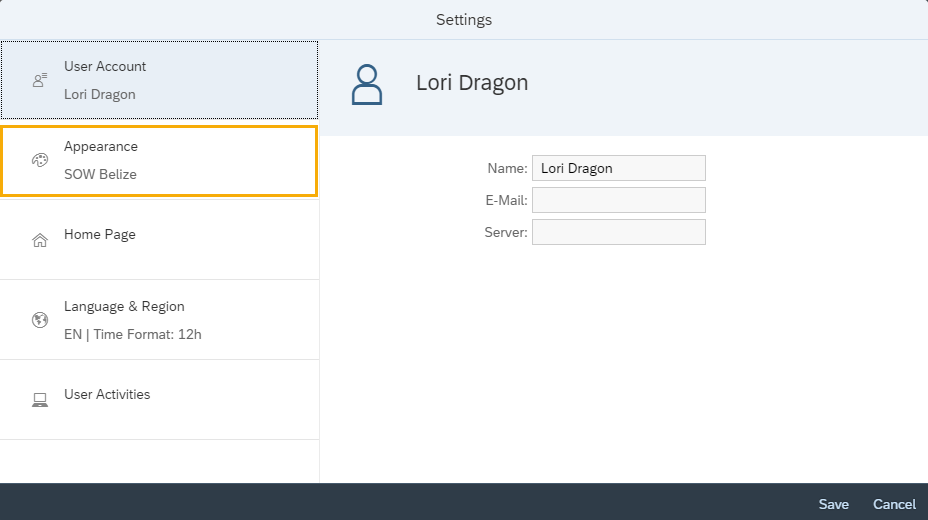Click the Home Page house icon

40,240
